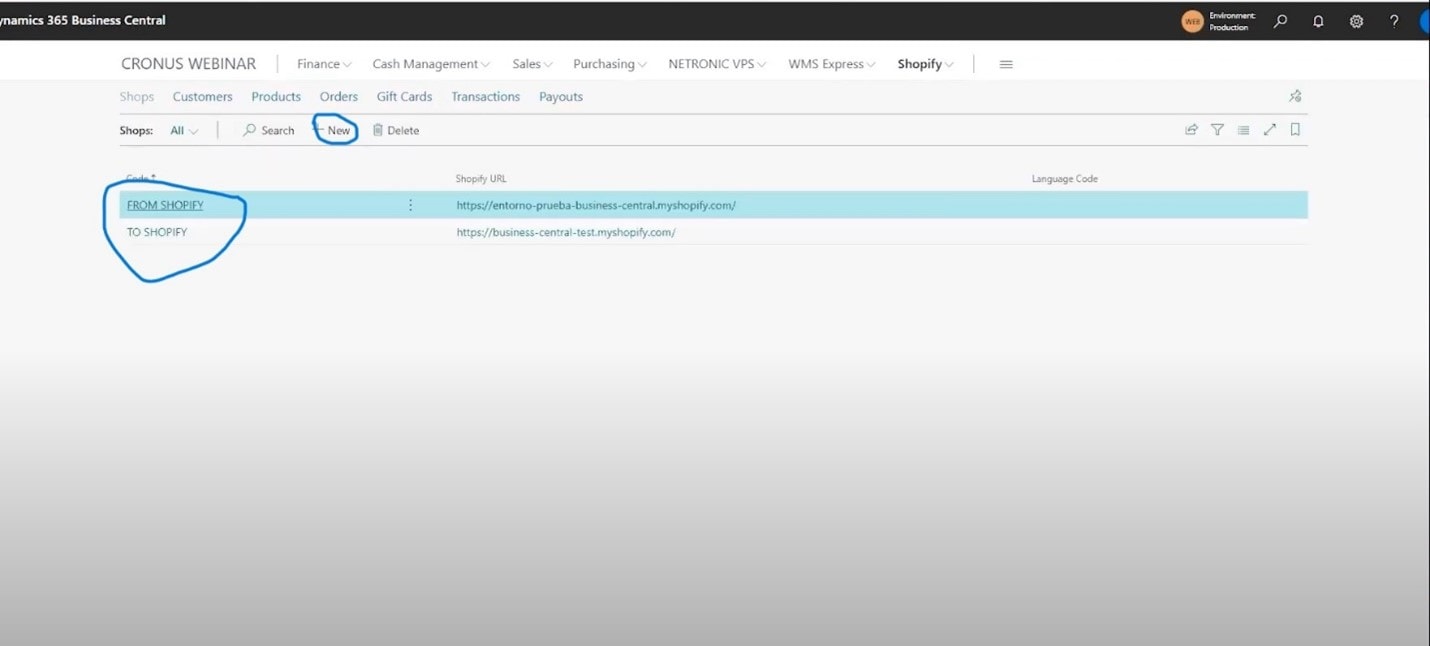Click the CRONUS WEBINAR company name
The width and height of the screenshot is (1430, 646).
click(x=188, y=64)
